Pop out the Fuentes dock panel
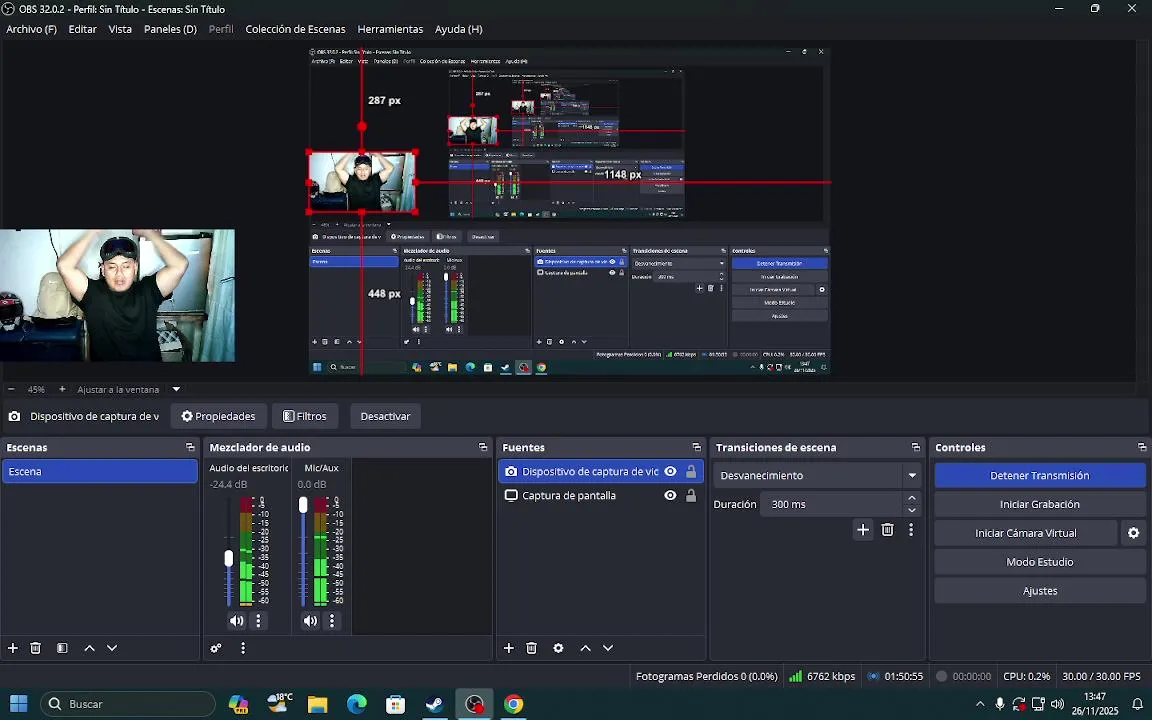Image resolution: width=1152 pixels, height=720 pixels. click(x=696, y=447)
